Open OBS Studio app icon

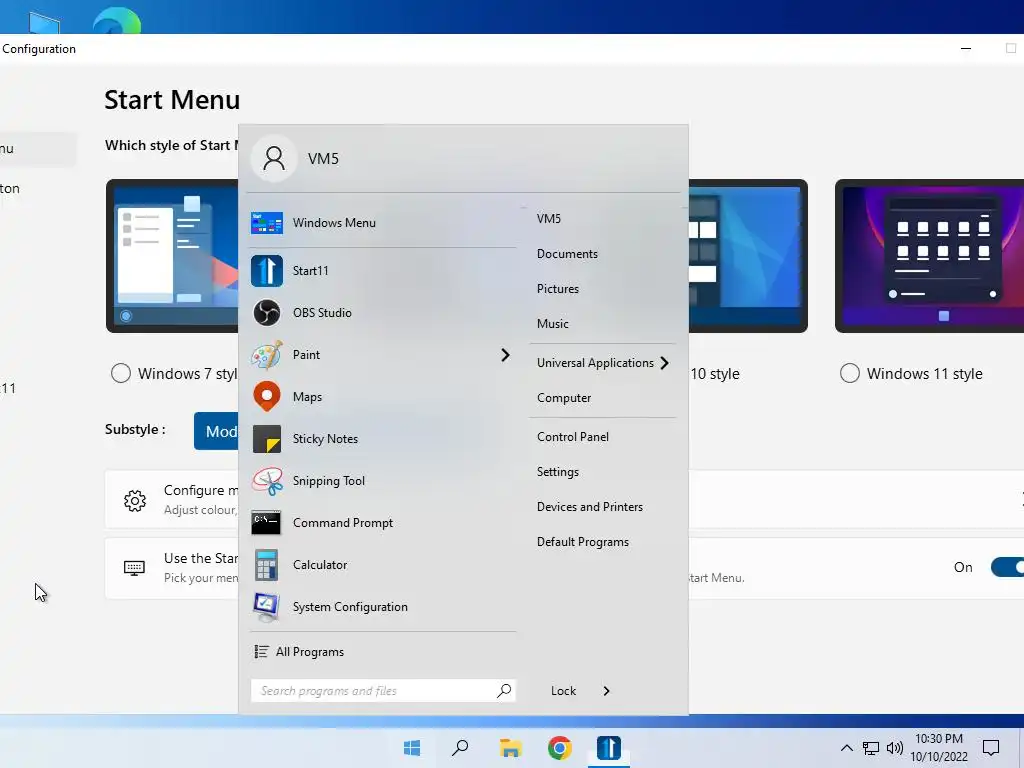[266, 313]
